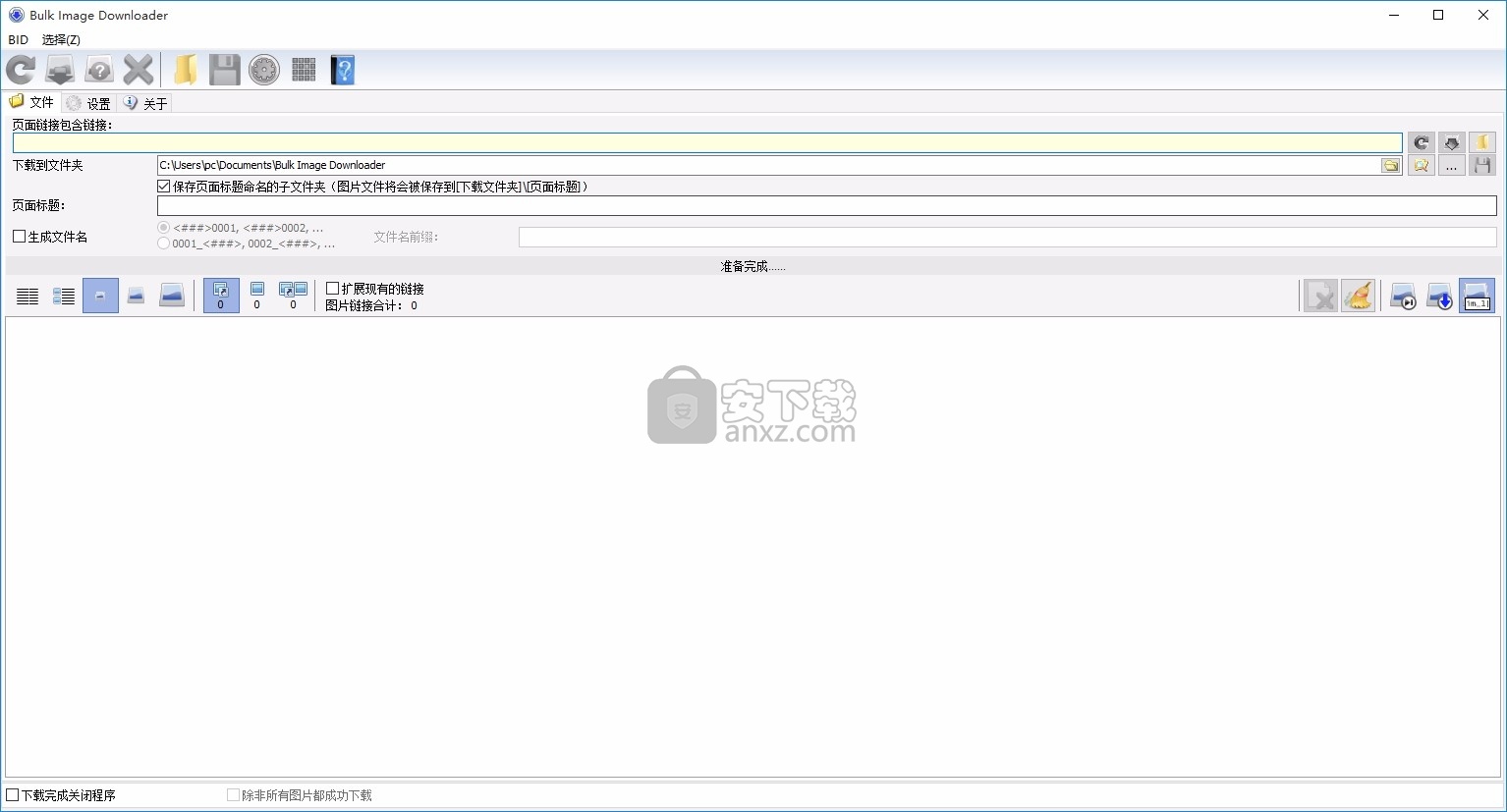Open the BID menu
Viewport: 1507px width, 812px height.
click(19, 40)
